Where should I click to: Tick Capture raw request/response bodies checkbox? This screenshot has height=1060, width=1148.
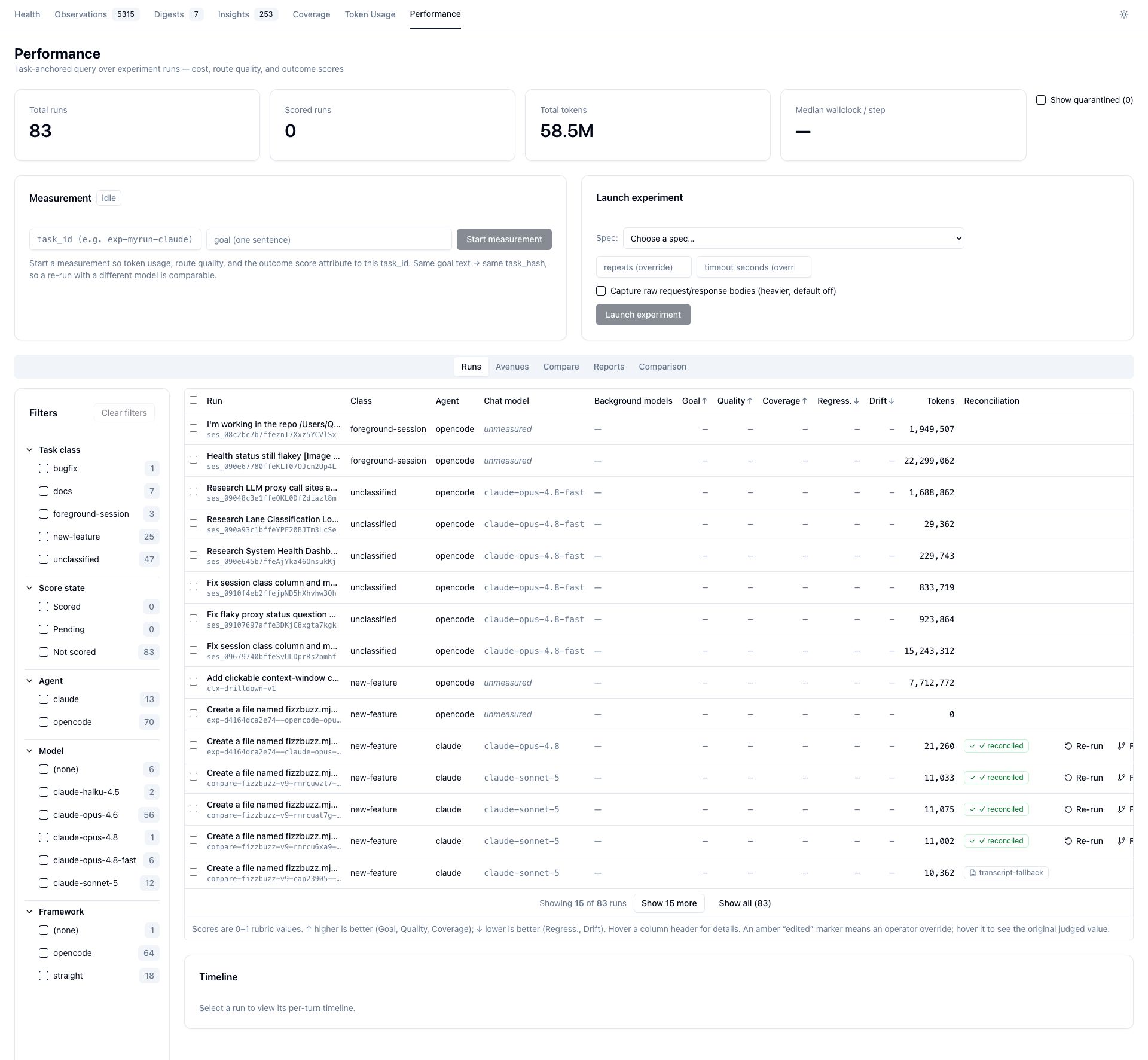[x=601, y=291]
